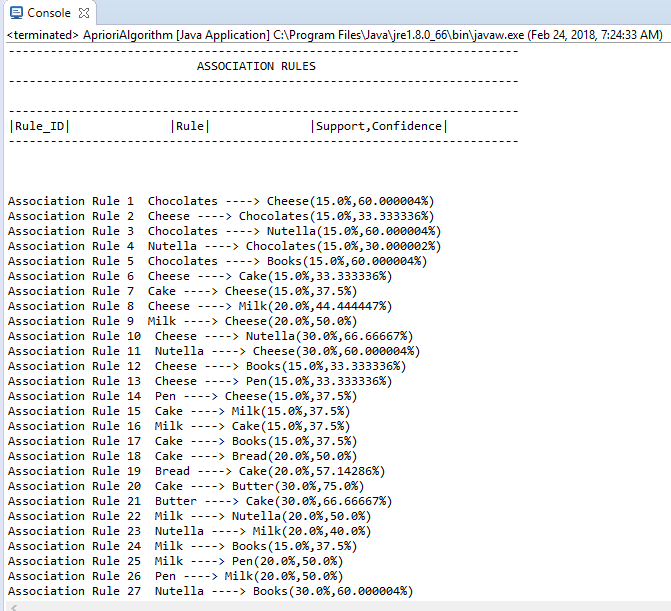The width and height of the screenshot is (671, 611).
Task: Click the ASSOCIATION RULES heading text
Action: (256, 66)
